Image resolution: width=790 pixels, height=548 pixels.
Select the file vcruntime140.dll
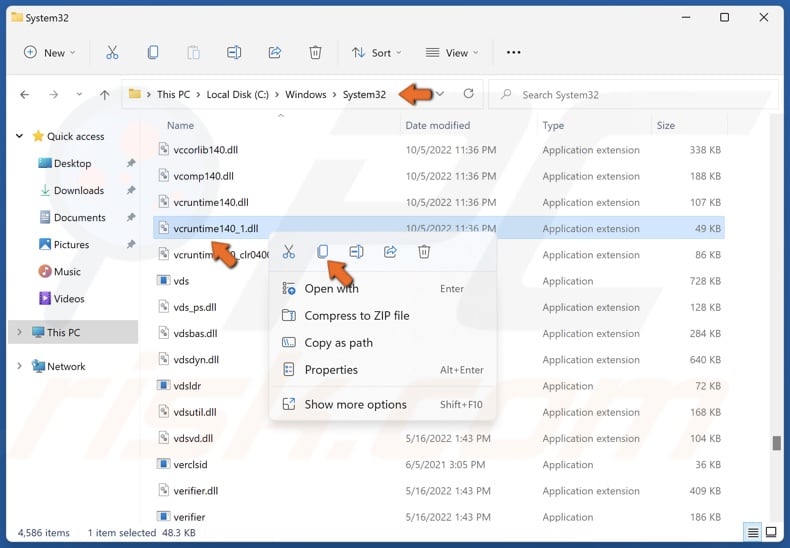(x=438, y=202)
